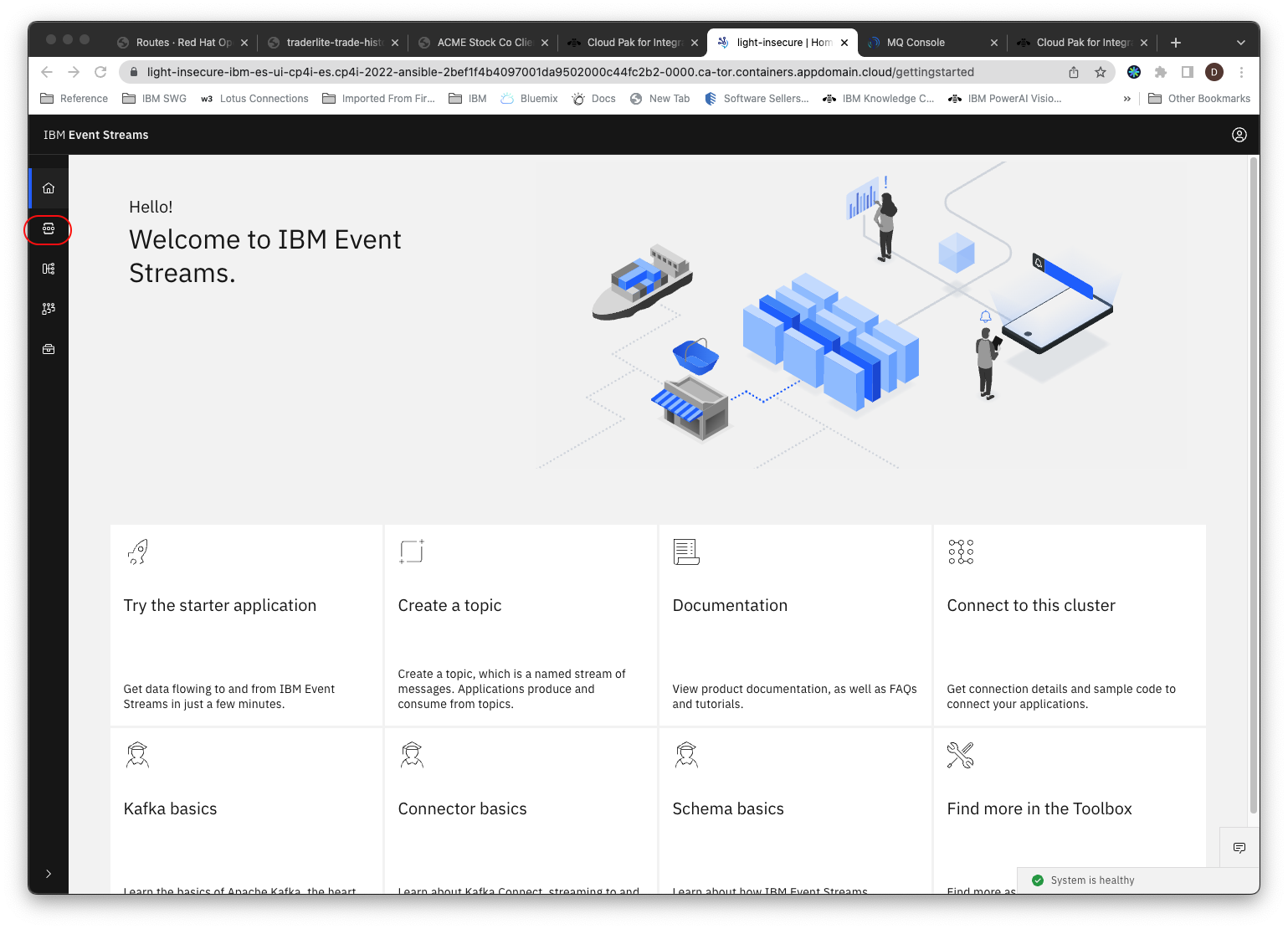Open the browser Extensions puzzle icon

pyautogui.click(x=1161, y=72)
